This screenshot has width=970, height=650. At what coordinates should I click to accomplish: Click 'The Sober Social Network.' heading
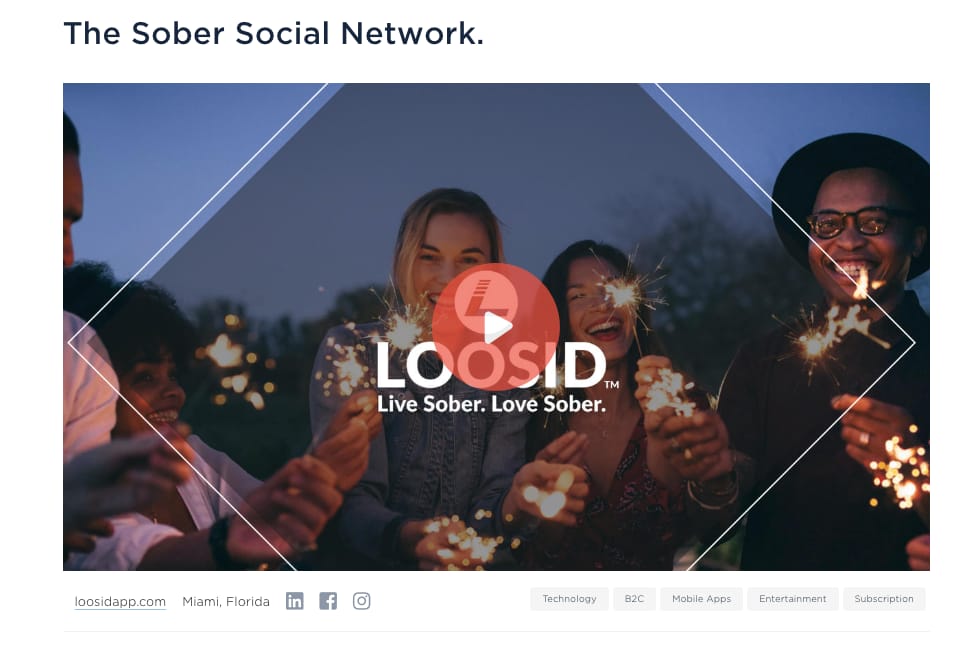(x=273, y=33)
